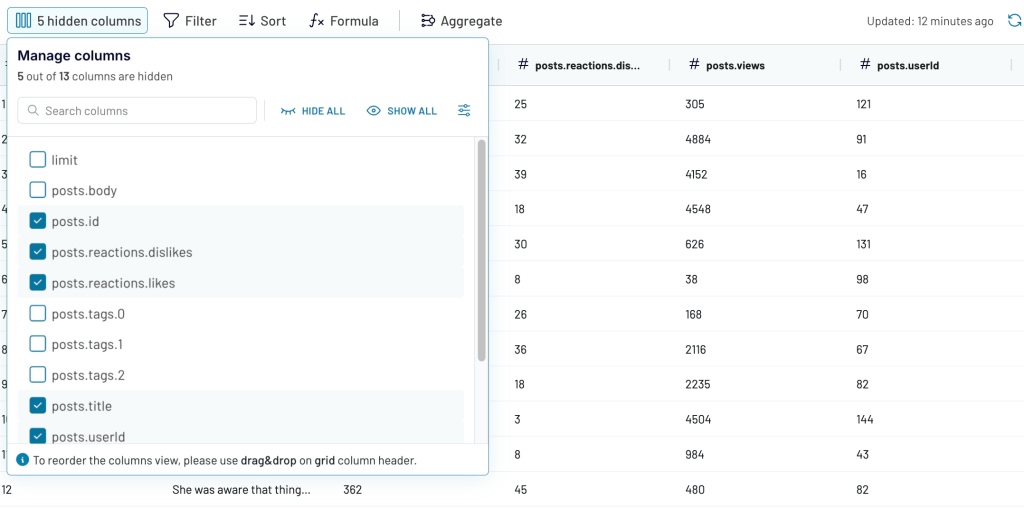Open the Filter tool
Viewport: 1024px width, 509px height.
point(189,21)
